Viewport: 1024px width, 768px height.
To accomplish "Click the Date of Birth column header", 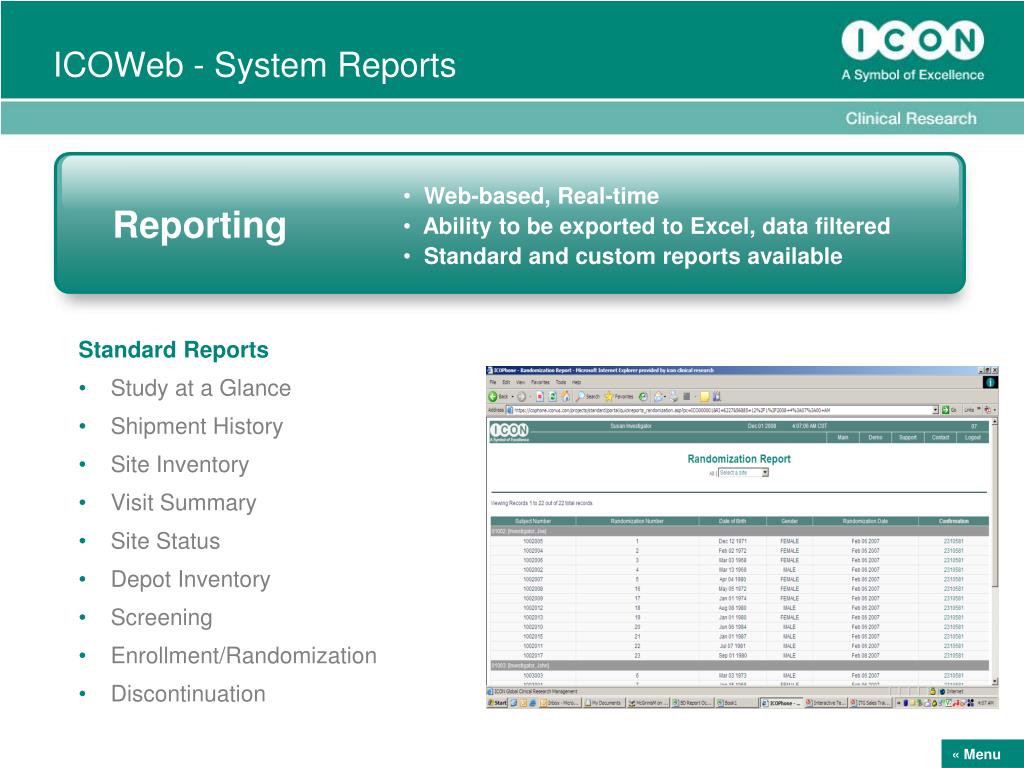I will pyautogui.click(x=732, y=521).
